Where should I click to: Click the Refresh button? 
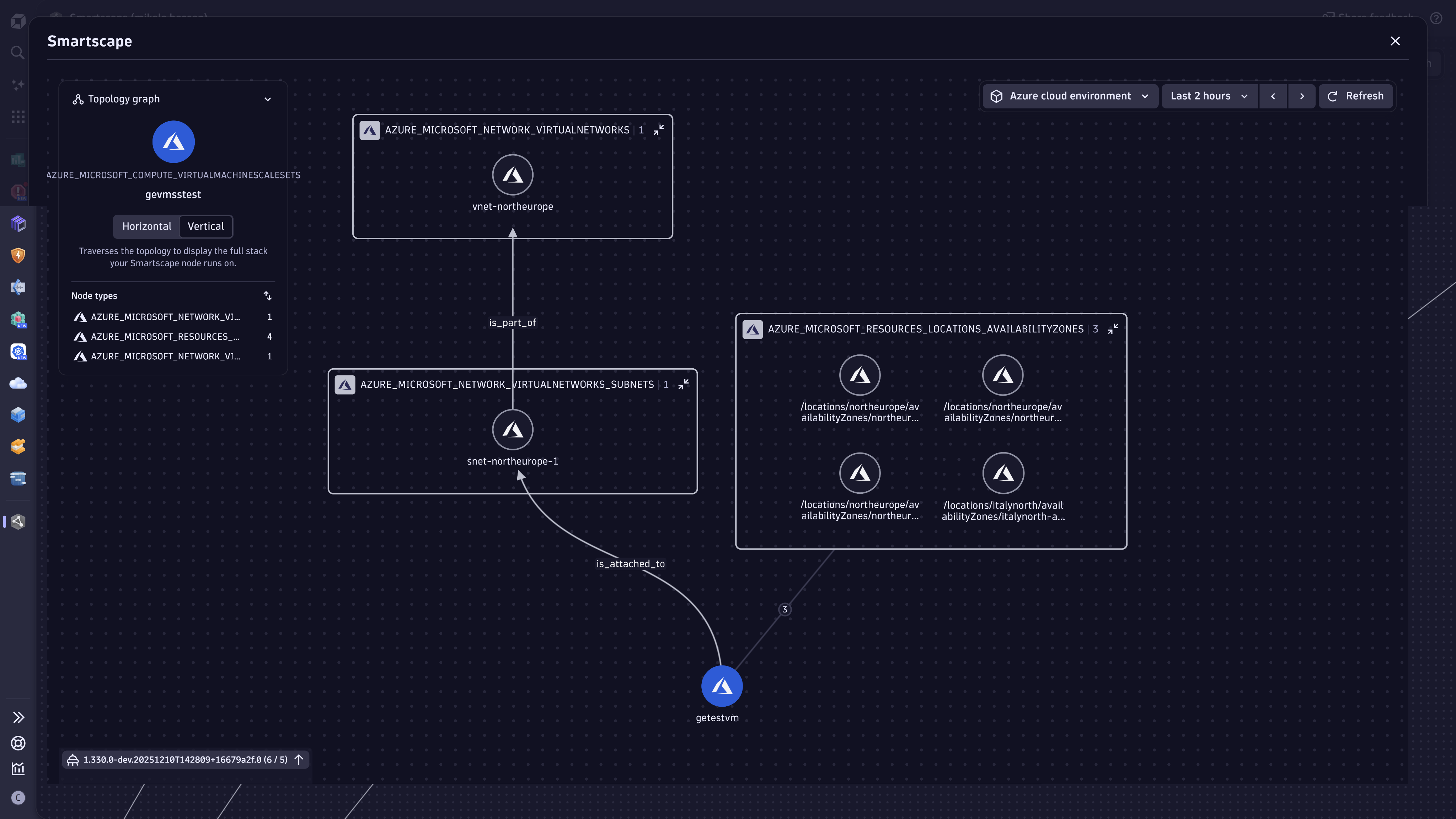[1355, 96]
